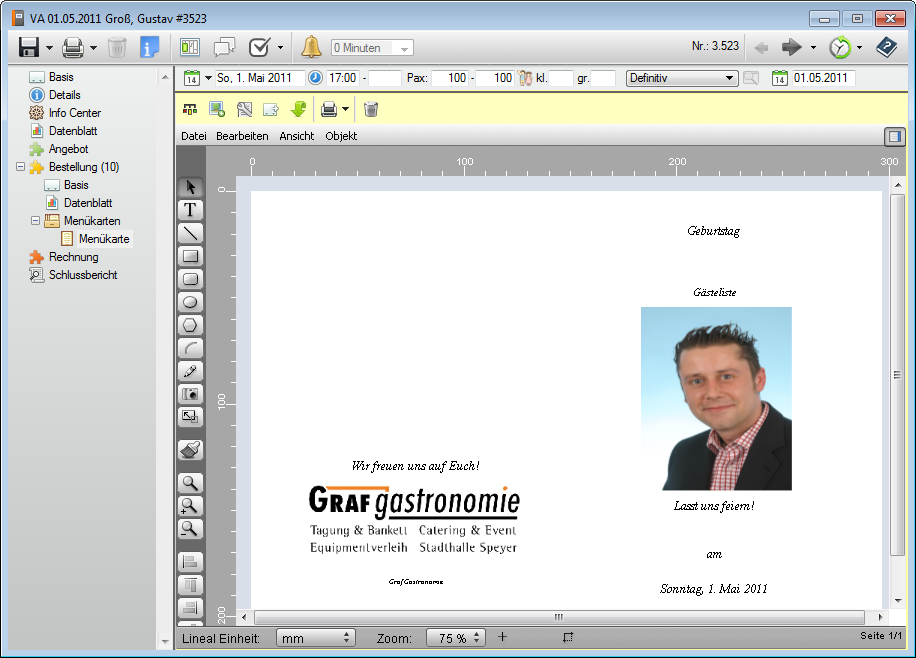This screenshot has width=916, height=658.
Task: Open the Objekt menu
Action: 341,136
